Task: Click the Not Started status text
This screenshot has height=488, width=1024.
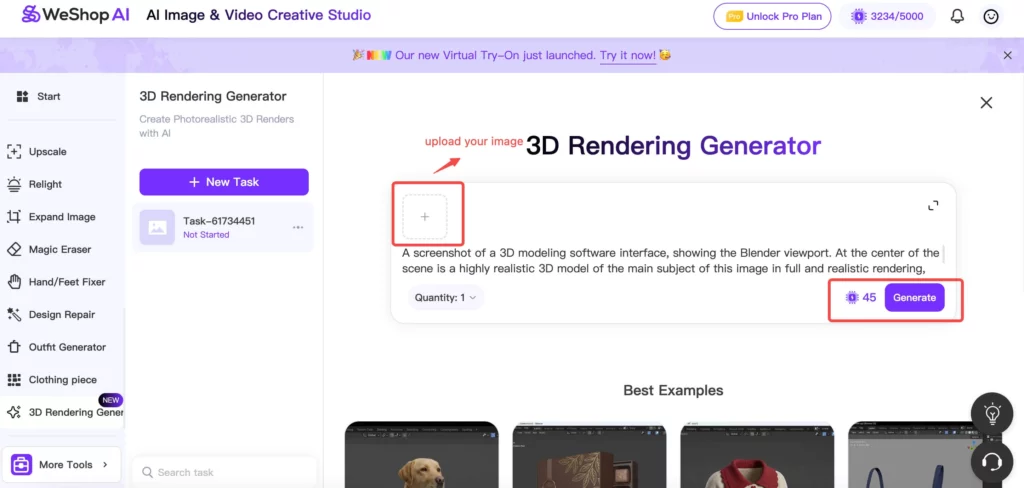Action: tap(206, 235)
